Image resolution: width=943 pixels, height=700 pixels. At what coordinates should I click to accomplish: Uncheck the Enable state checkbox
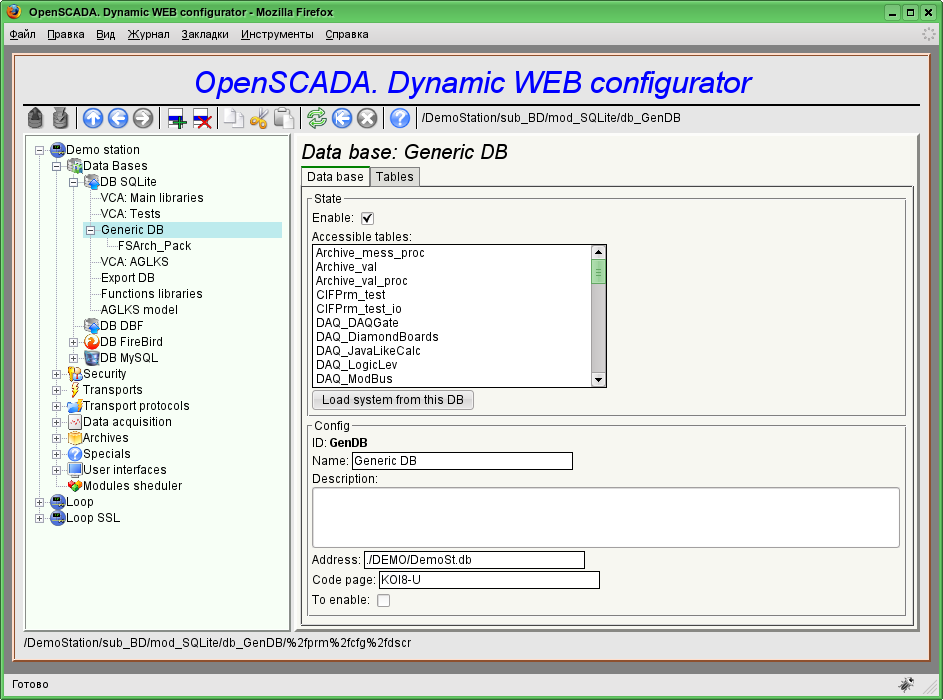tap(367, 218)
